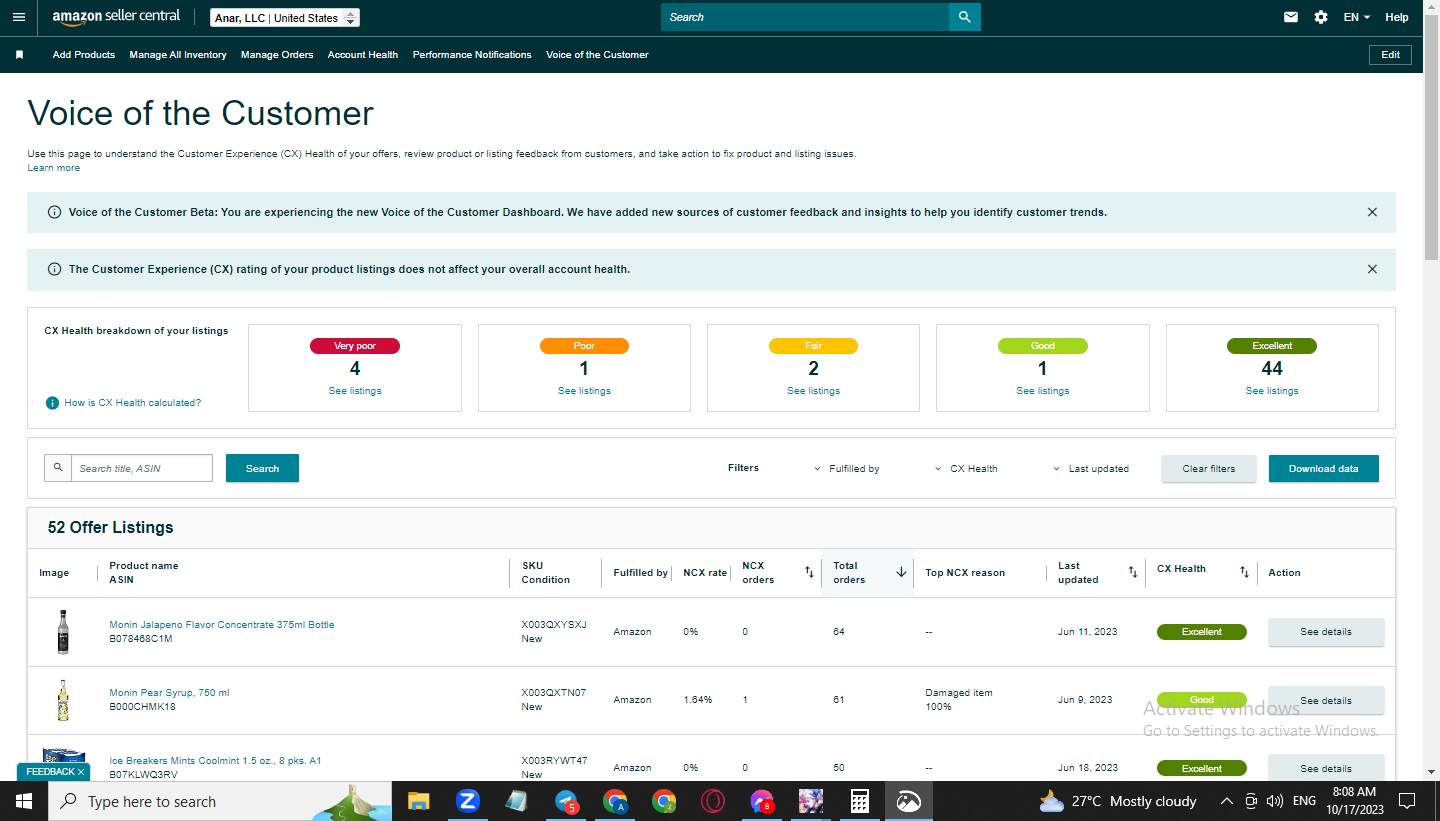Click the info icon beside CX Health calculated
Image resolution: width=1440 pixels, height=821 pixels.
point(52,403)
